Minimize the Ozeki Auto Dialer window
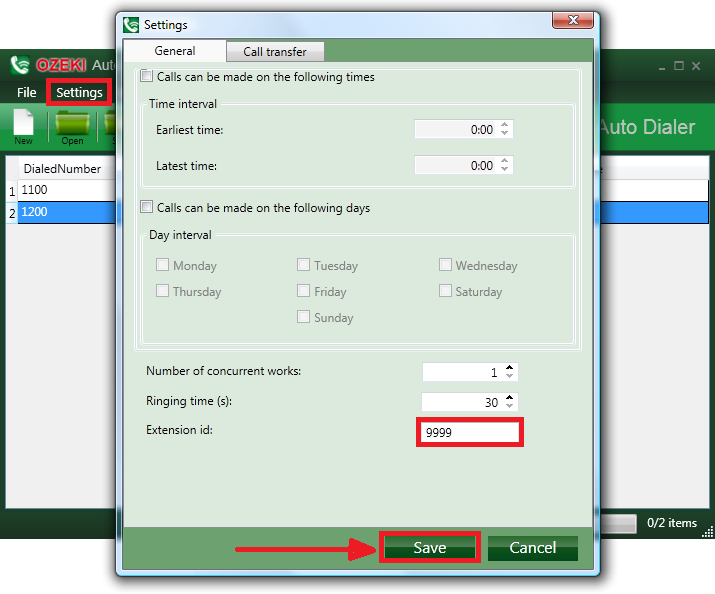This screenshot has height=594, width=715. [x=662, y=67]
